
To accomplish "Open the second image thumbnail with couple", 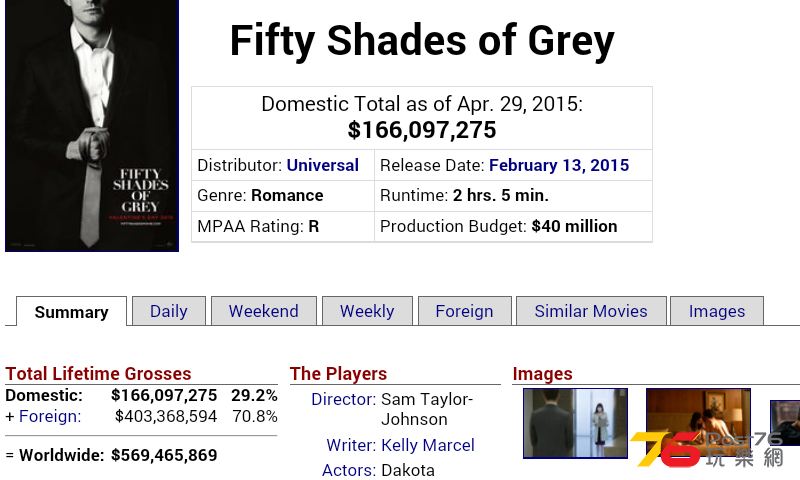I will [698, 423].
